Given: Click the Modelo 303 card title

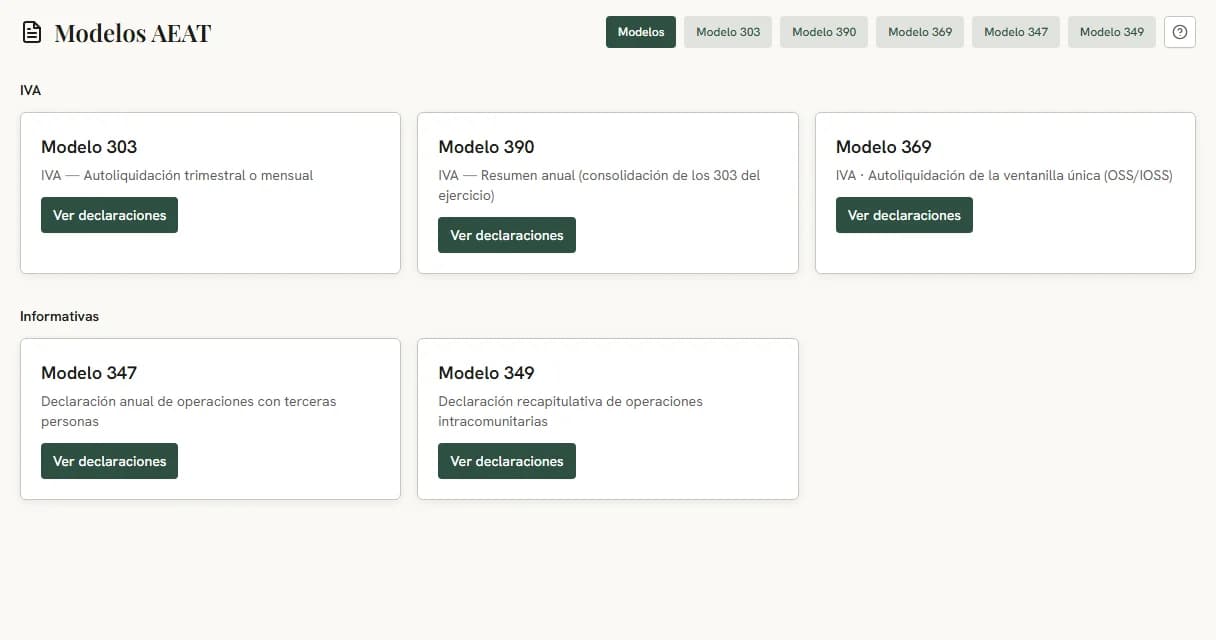Looking at the screenshot, I should pyautogui.click(x=89, y=147).
